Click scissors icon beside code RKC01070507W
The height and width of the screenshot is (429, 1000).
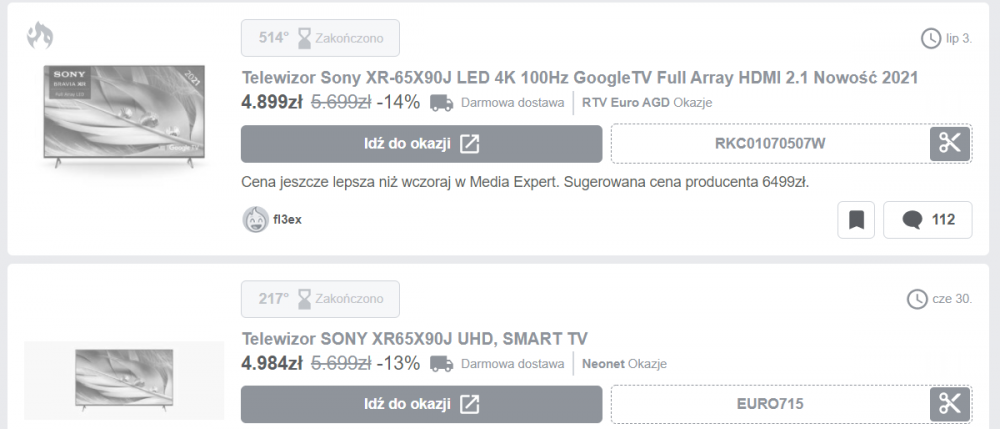pyautogui.click(x=950, y=144)
